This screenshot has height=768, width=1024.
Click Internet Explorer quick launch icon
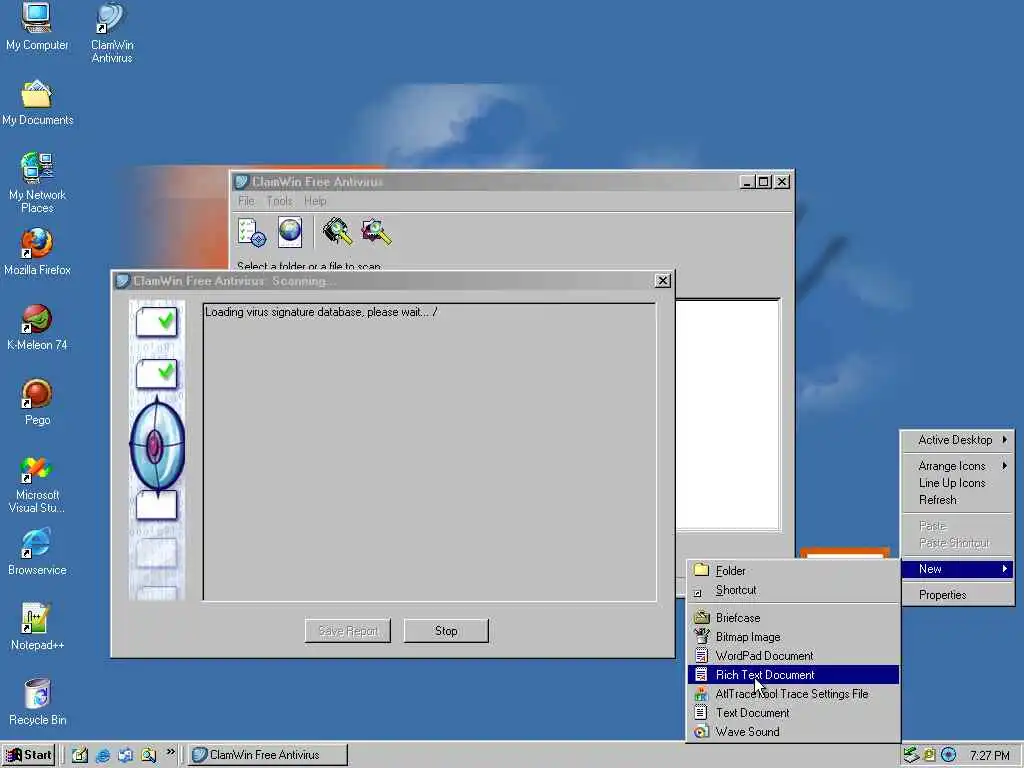click(x=103, y=755)
